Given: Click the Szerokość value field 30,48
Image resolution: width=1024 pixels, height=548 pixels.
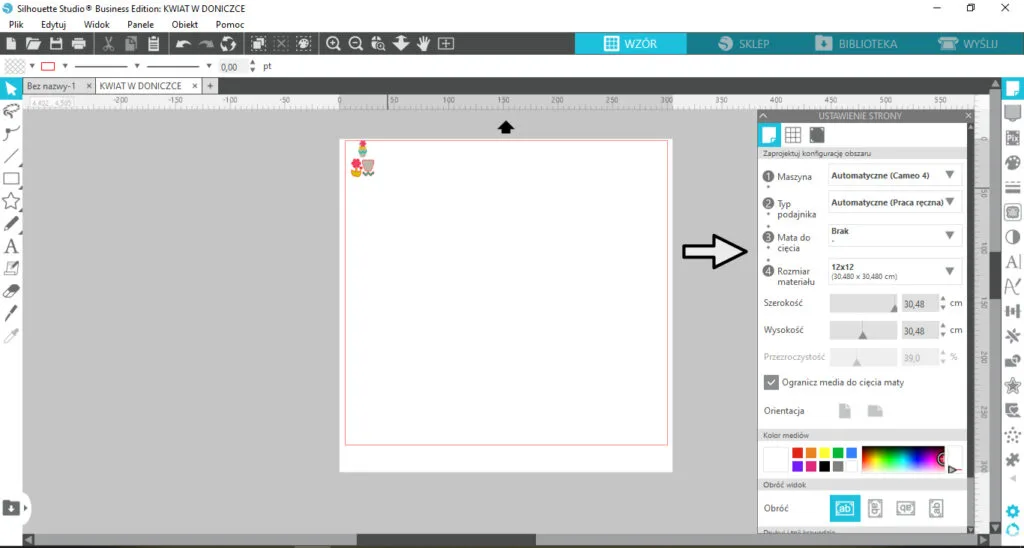Looking at the screenshot, I should (919, 304).
